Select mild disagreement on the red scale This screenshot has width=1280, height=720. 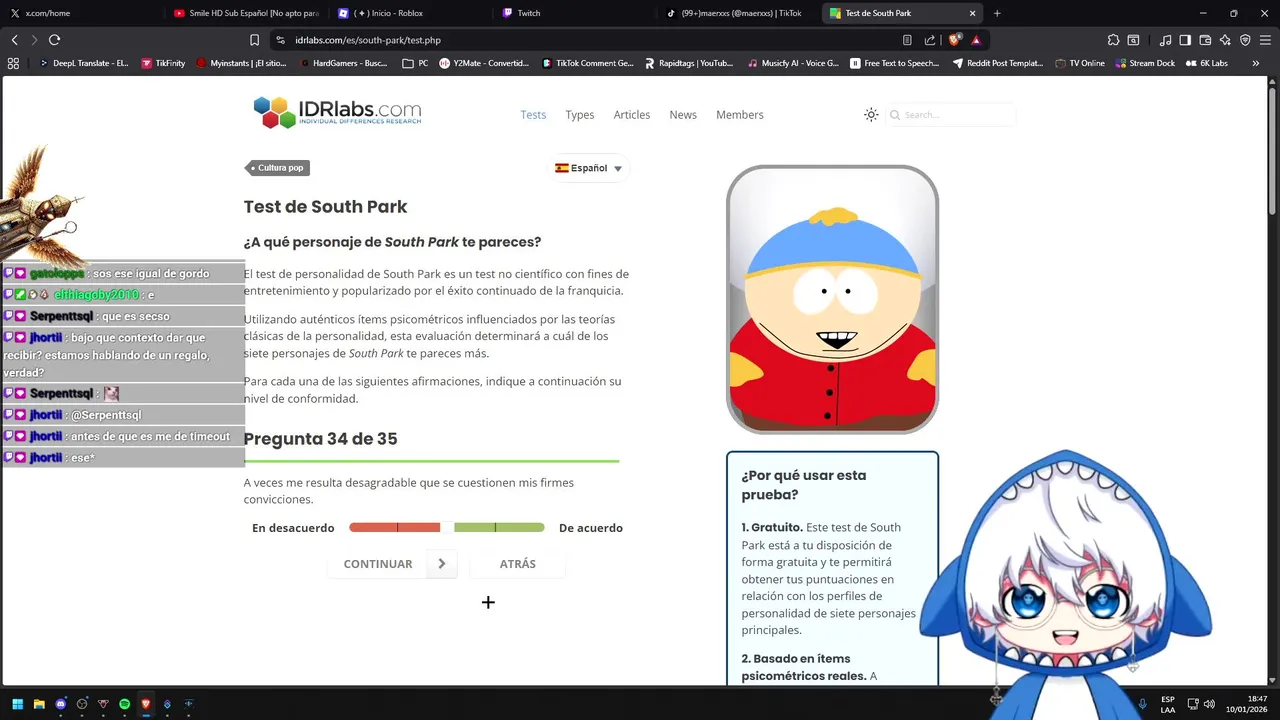(x=419, y=527)
